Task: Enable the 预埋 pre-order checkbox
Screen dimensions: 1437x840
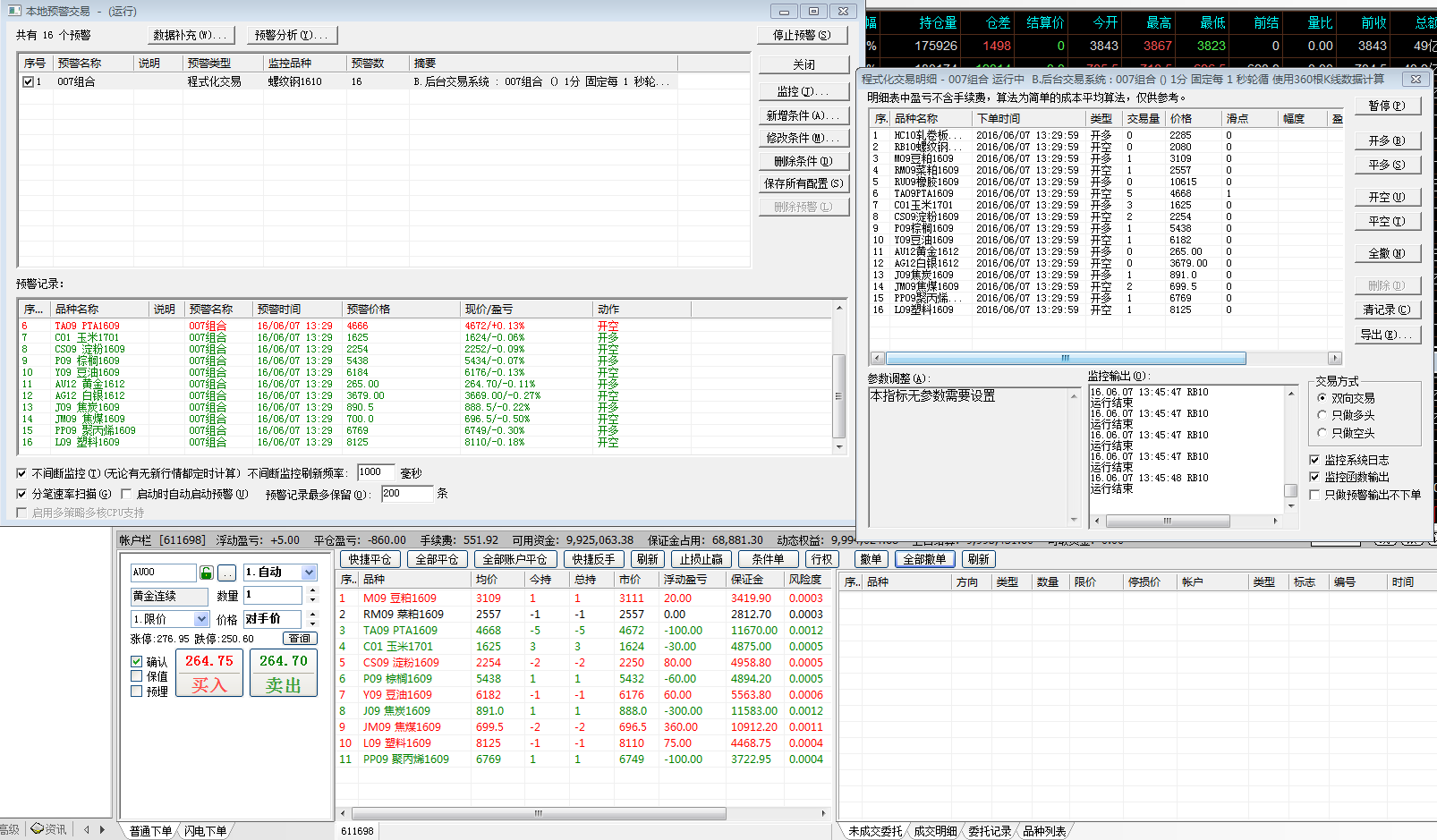Action: (136, 691)
